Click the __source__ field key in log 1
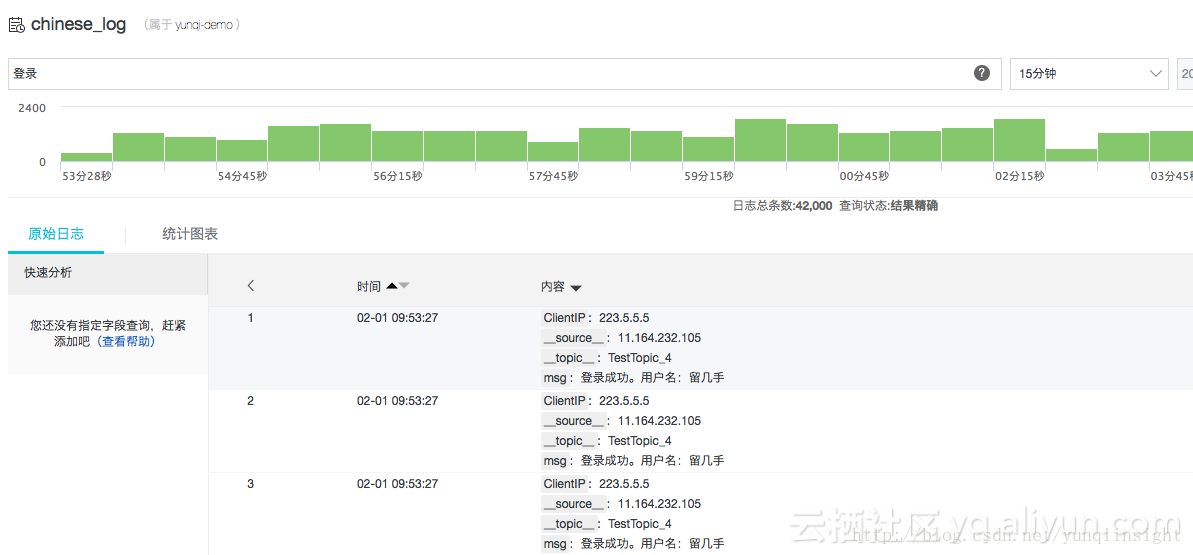Screen dimensions: 1193x555 pos(574,337)
